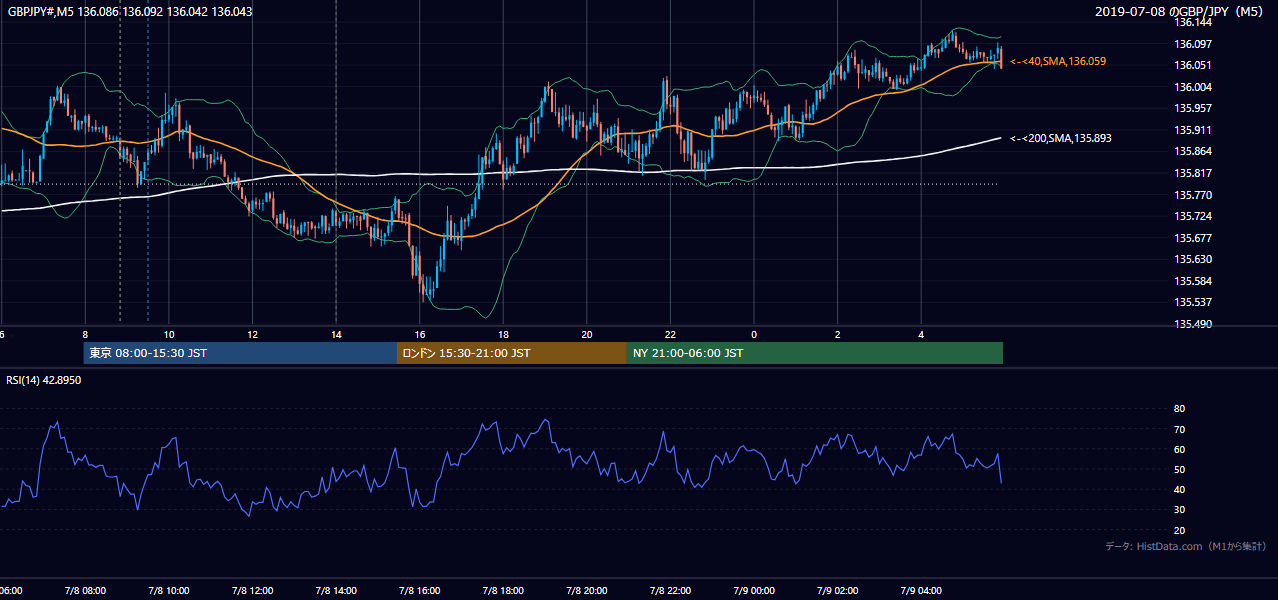Image resolution: width=1278 pixels, height=600 pixels.
Task: Click the 7/8 12:00 date label
Action: pyautogui.click(x=252, y=591)
